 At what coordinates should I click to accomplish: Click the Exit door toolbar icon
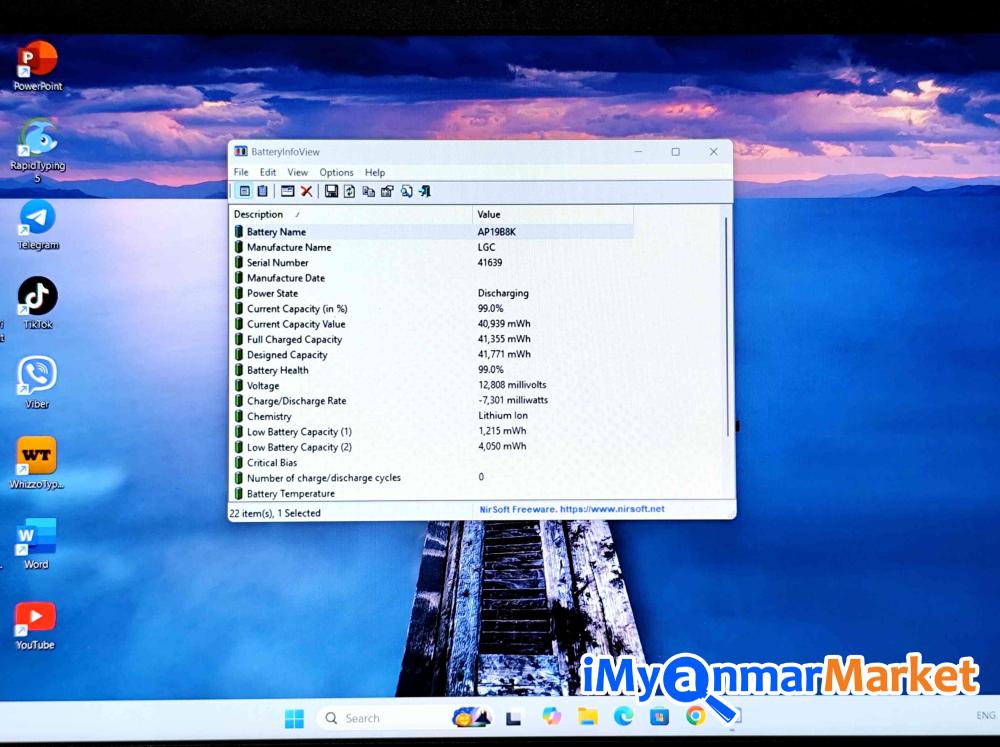pos(424,191)
